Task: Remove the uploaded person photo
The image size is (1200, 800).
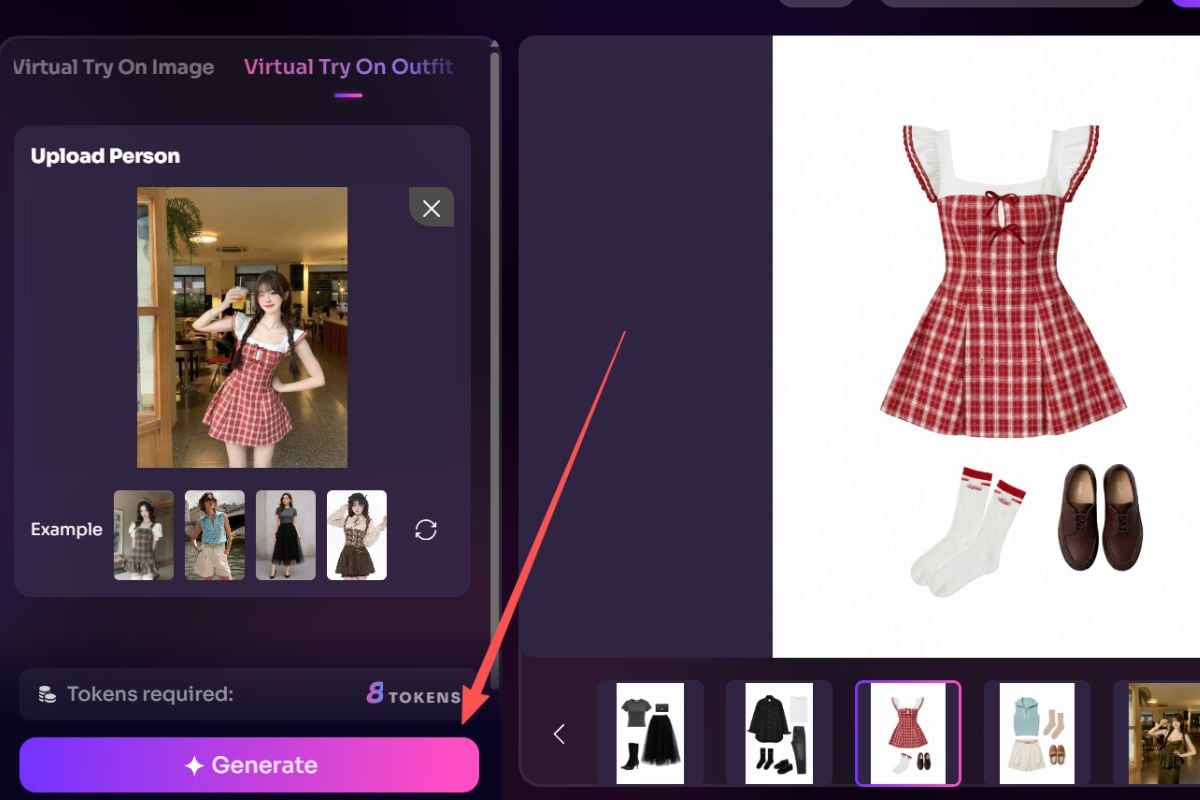Action: pyautogui.click(x=431, y=208)
